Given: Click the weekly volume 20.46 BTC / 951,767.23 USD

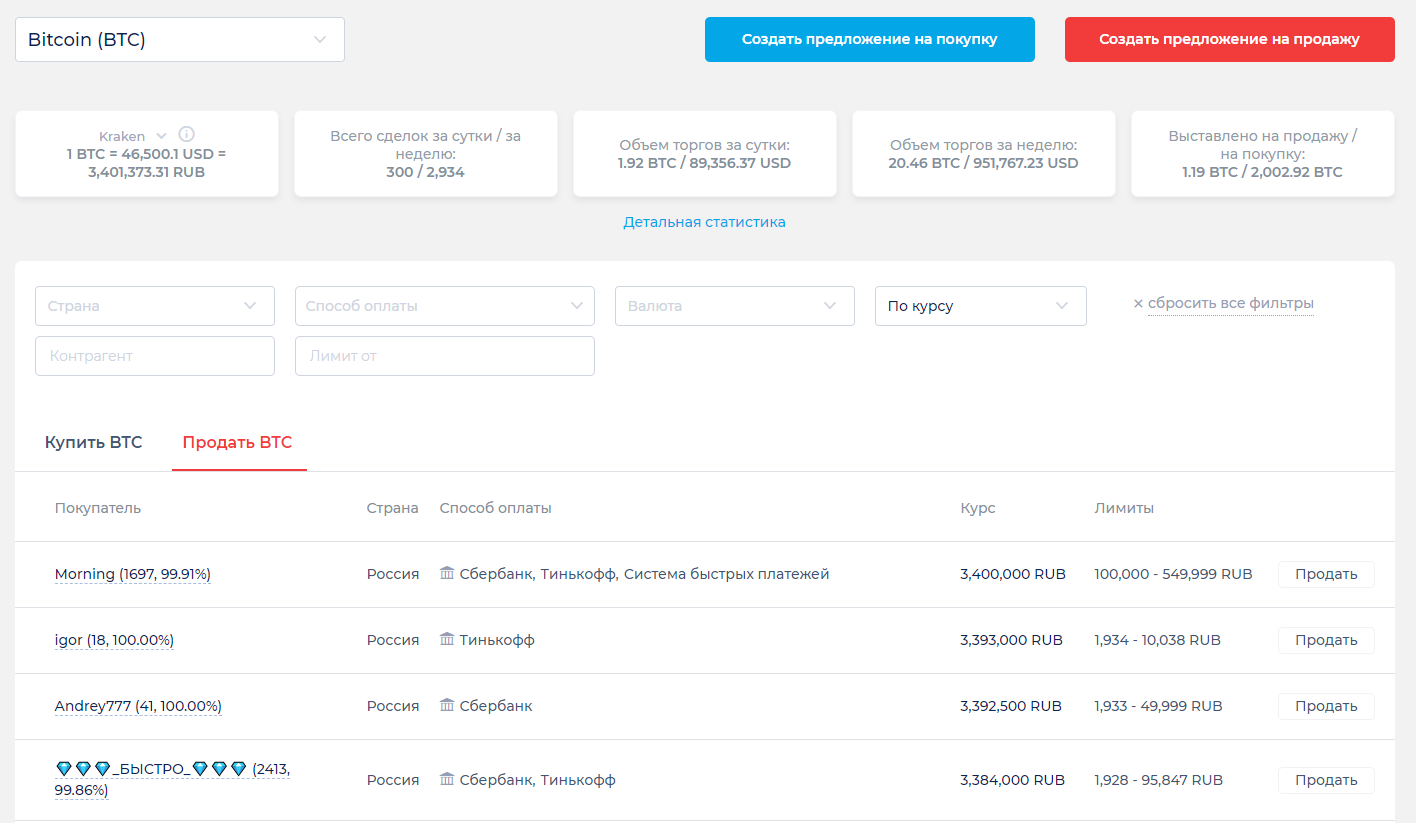Looking at the screenshot, I should [984, 163].
